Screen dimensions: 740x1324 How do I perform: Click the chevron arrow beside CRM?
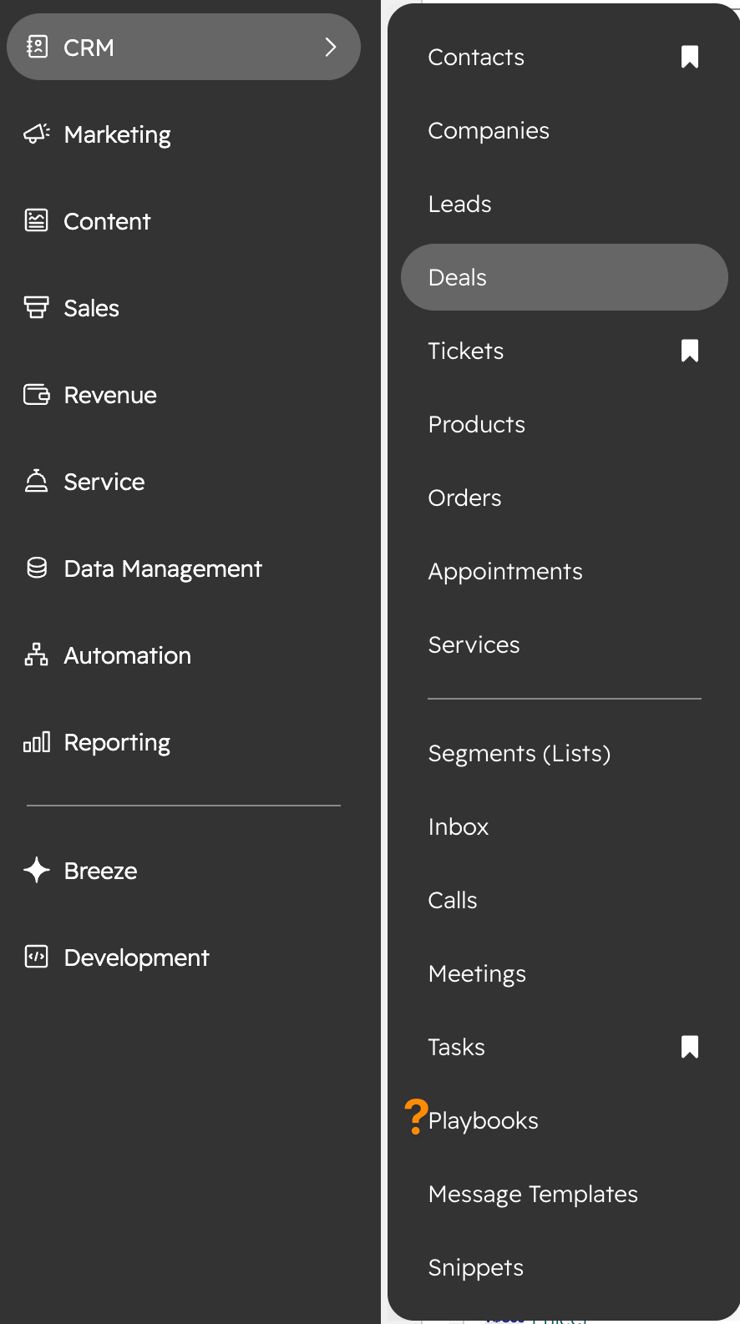click(x=331, y=47)
